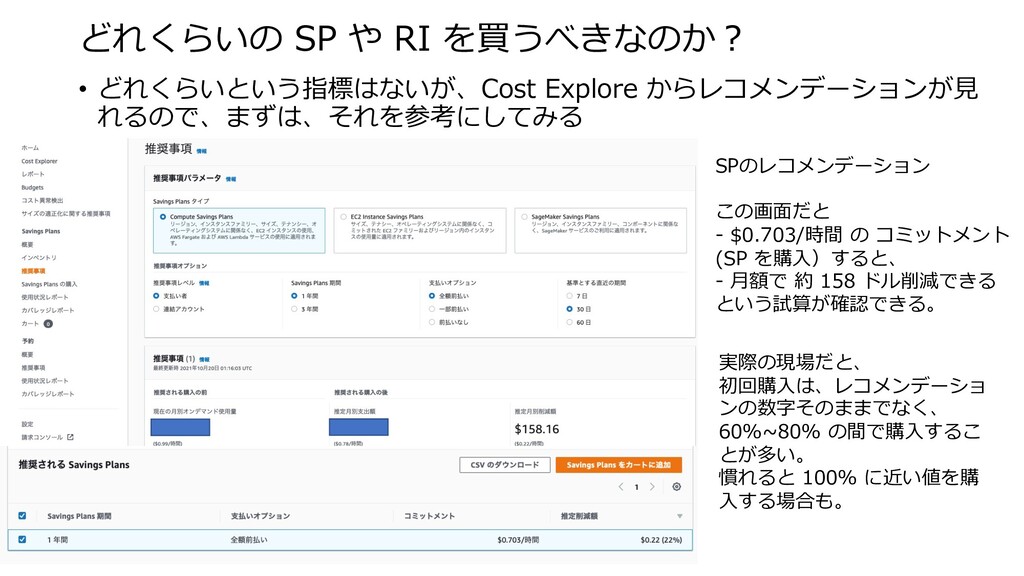The image size is (1024, 576).
Task: Open カバレッジレポート under Savings Plans section
Action: coord(48,310)
